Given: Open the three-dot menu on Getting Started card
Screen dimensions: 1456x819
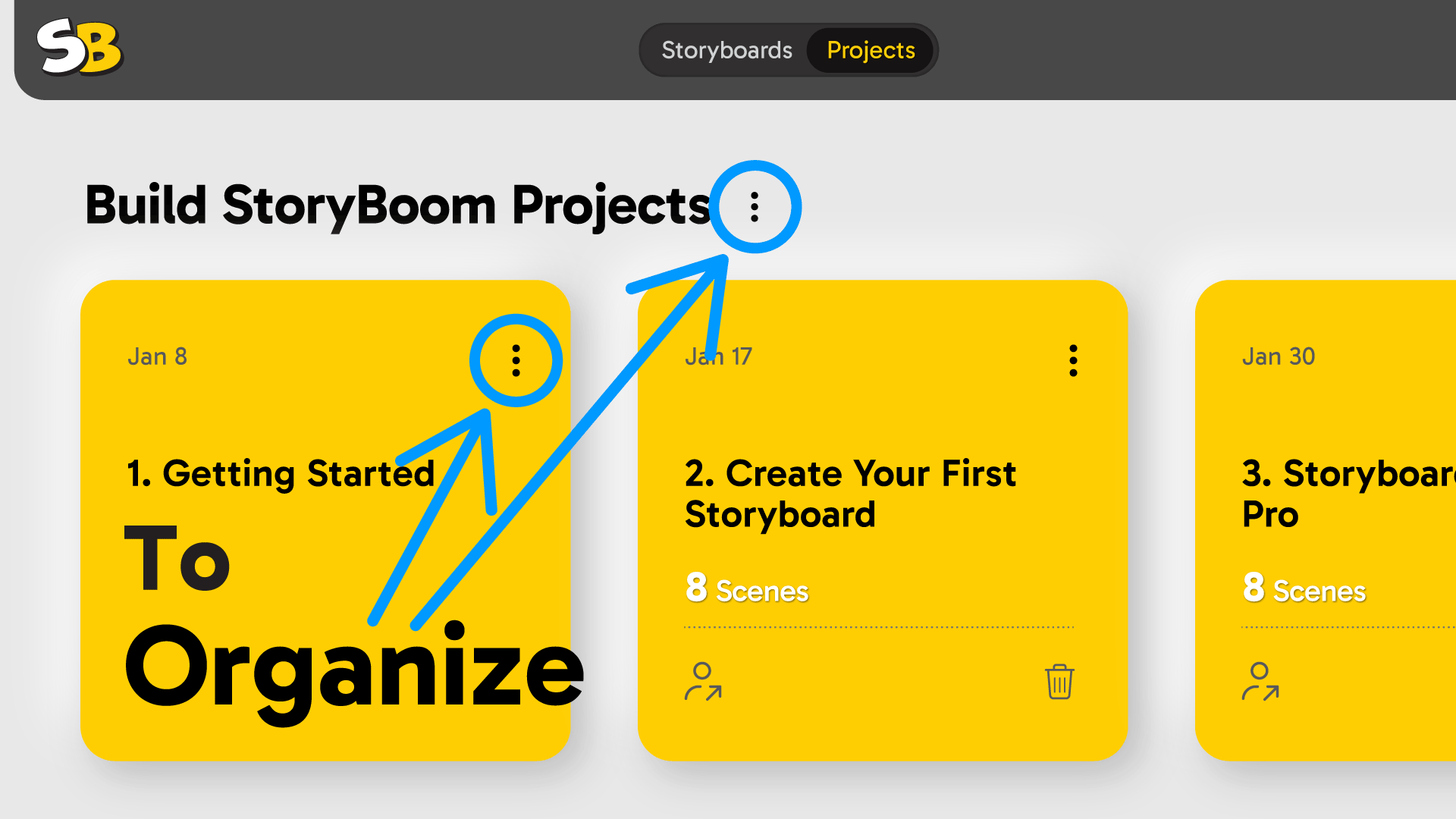Looking at the screenshot, I should (x=516, y=361).
